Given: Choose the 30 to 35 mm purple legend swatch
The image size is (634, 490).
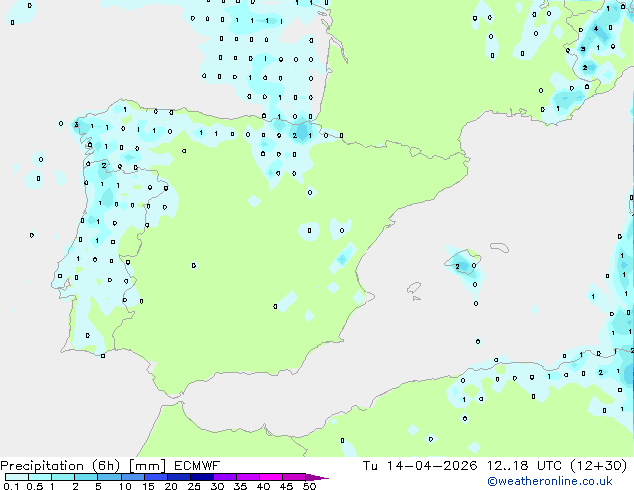Looking at the screenshot, I should click(225, 477).
